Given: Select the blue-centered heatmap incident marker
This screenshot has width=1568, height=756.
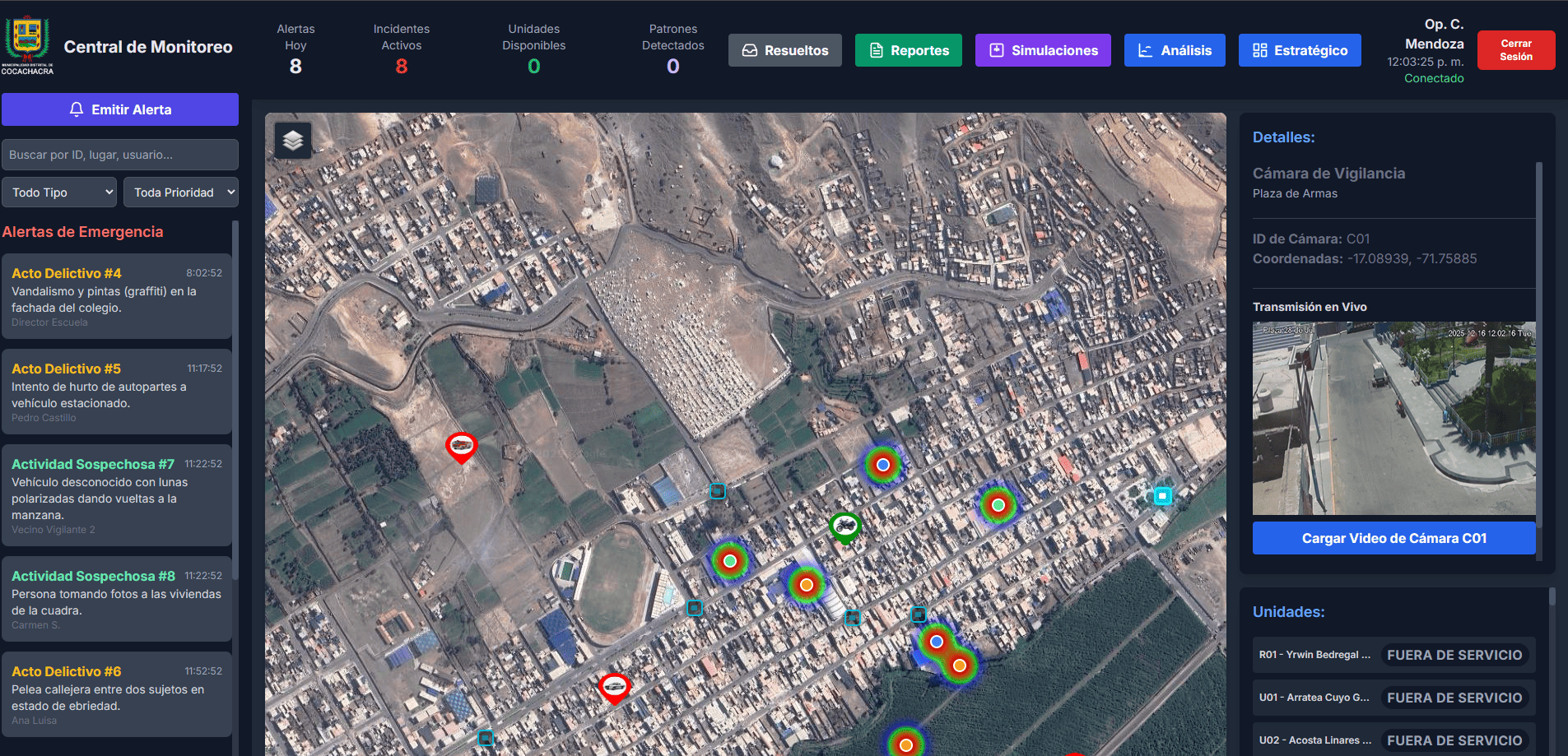Looking at the screenshot, I should pyautogui.click(x=882, y=465).
